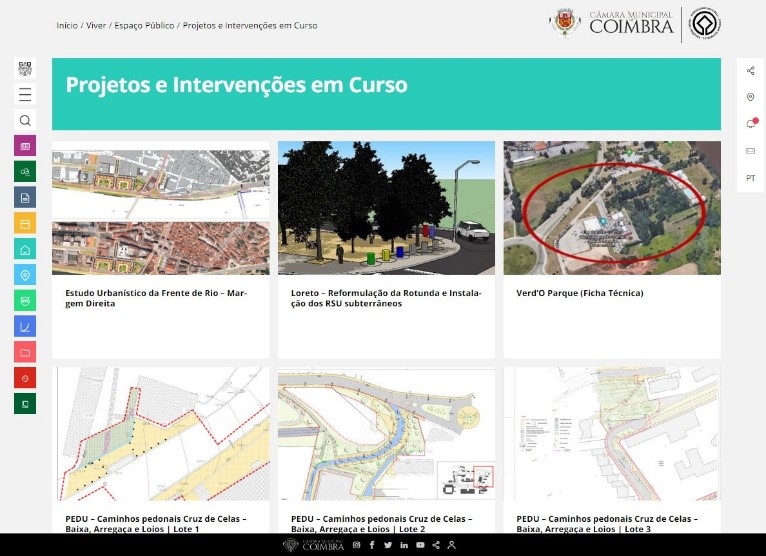The image size is (766, 556).
Task: Open YouTube link in footer
Action: point(420,545)
